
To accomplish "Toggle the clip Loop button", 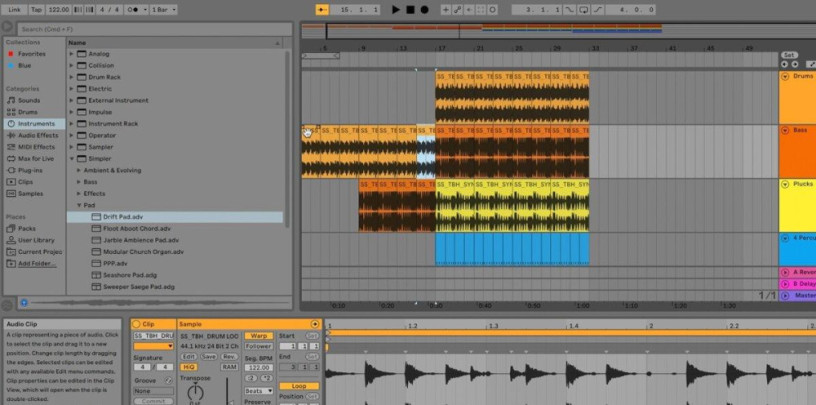I will click(x=299, y=386).
